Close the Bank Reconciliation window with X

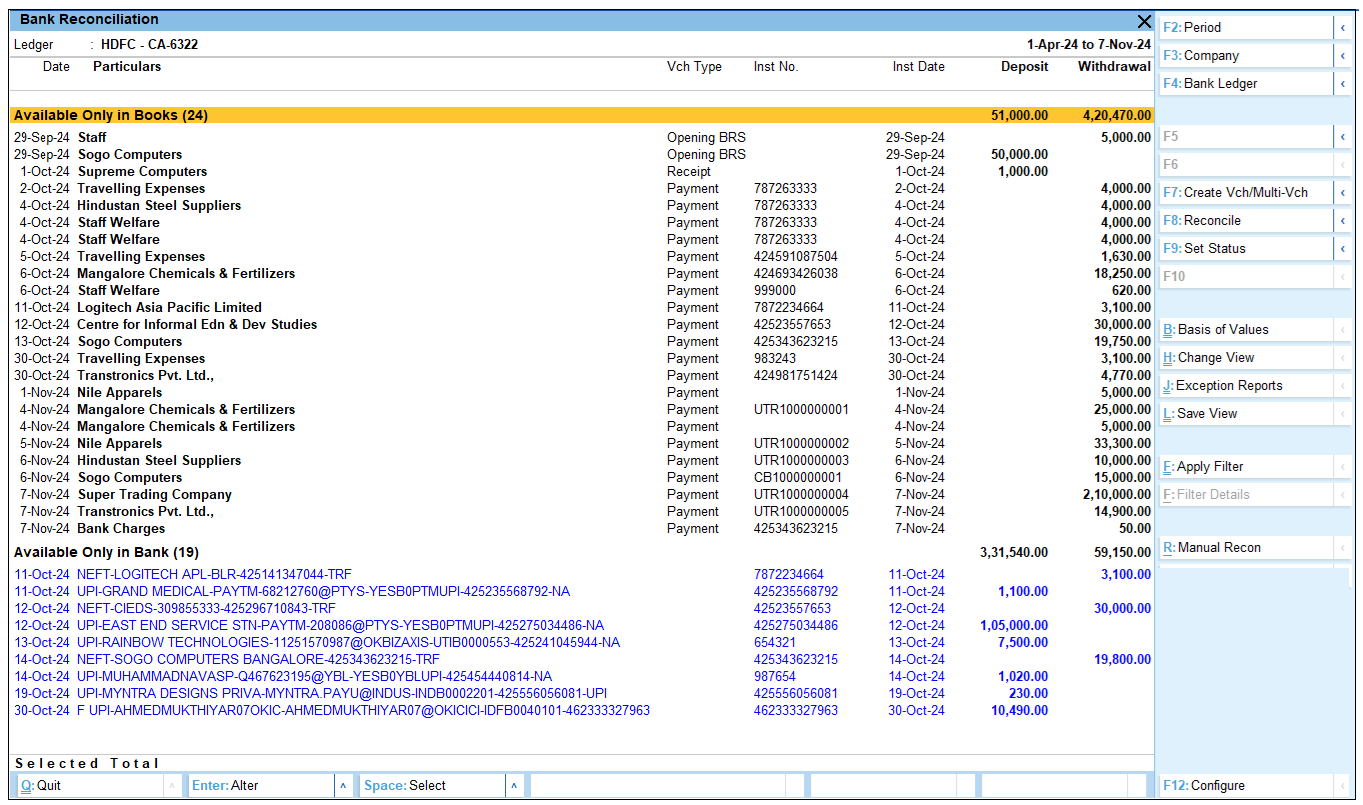click(x=1144, y=21)
